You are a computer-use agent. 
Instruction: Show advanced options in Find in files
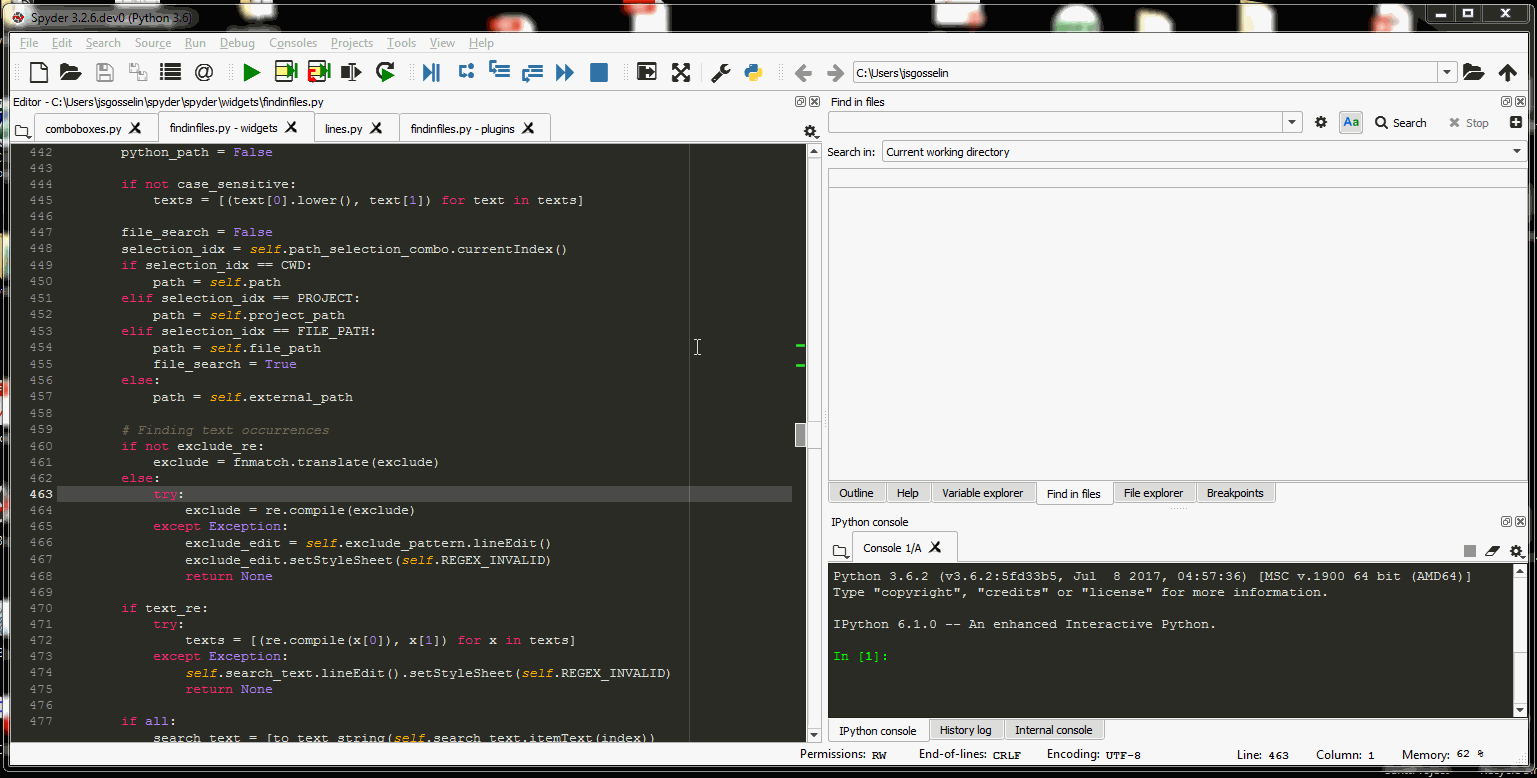click(x=1516, y=122)
